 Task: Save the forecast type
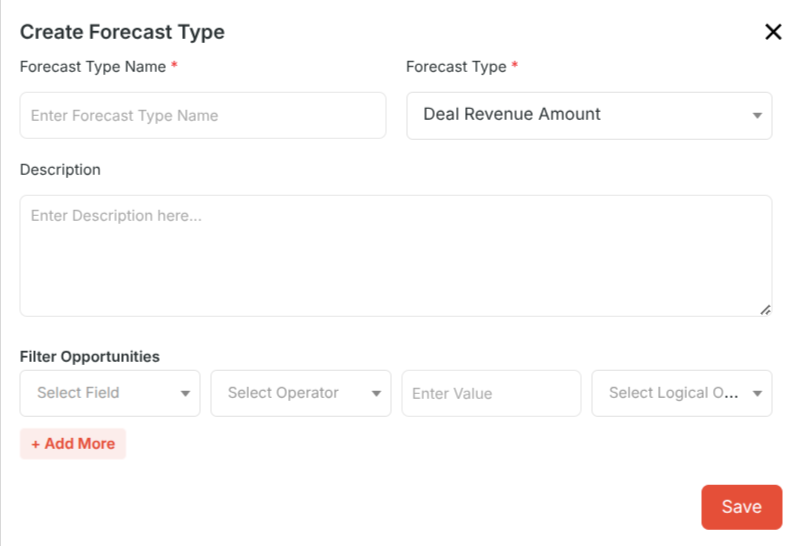click(x=741, y=507)
